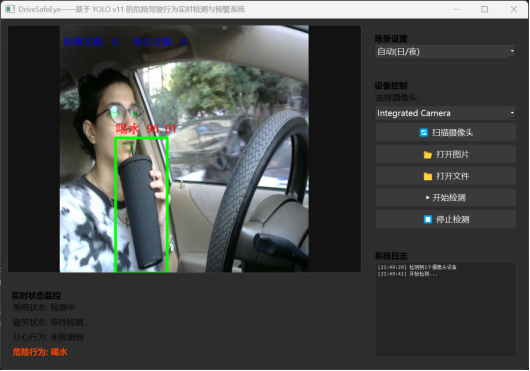
Task: Click inside the 系统日志 log text area
Action: click(x=445, y=310)
